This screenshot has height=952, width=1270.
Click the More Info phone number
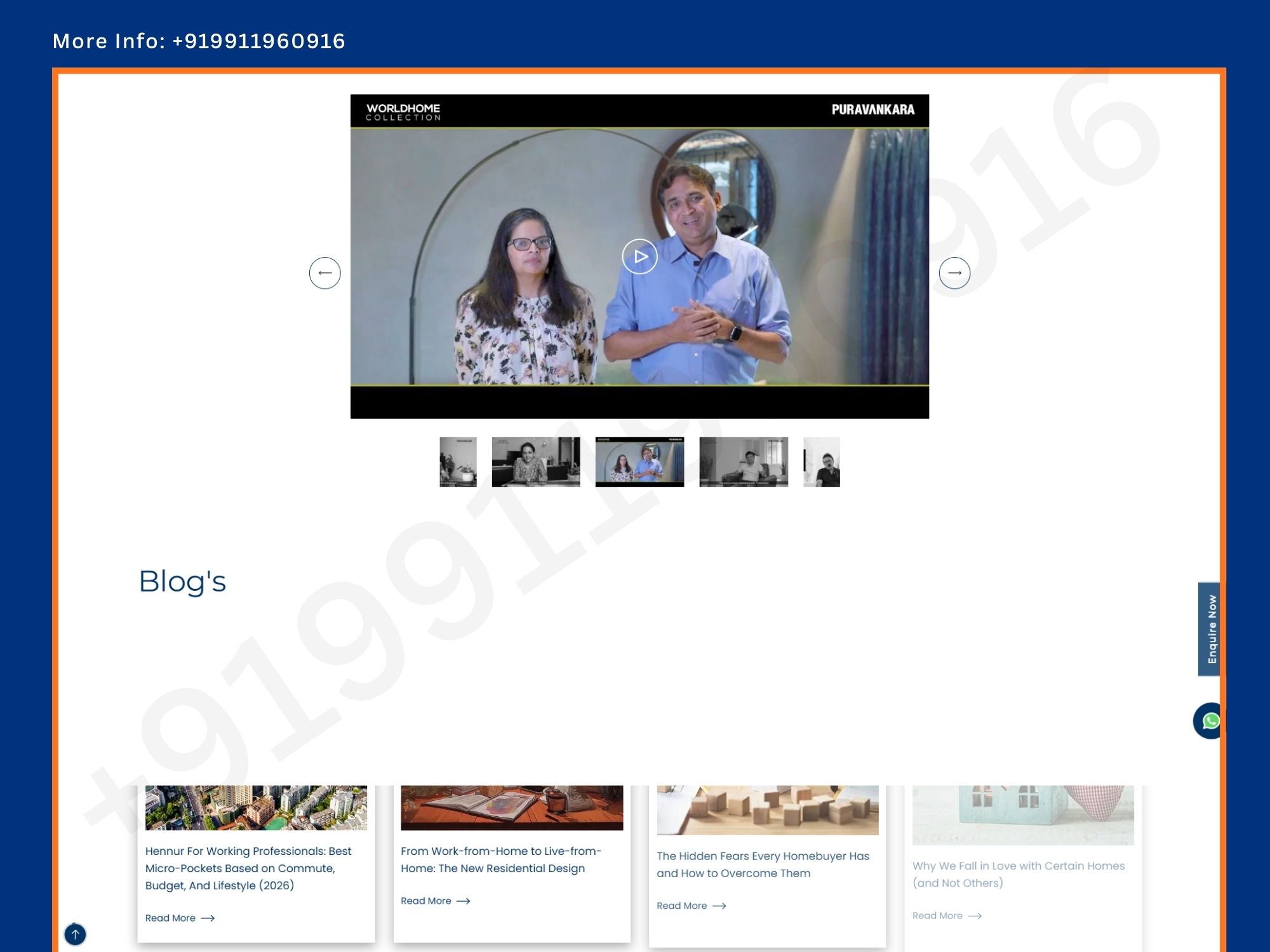258,41
